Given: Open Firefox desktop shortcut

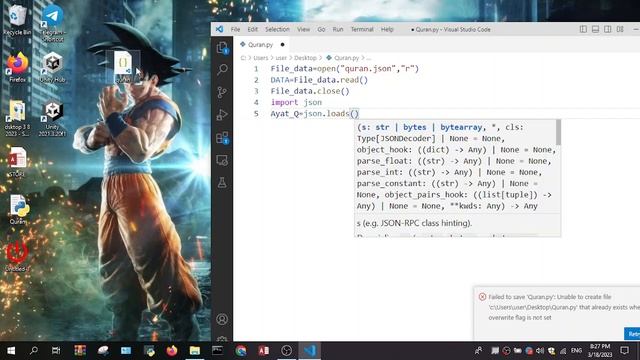Looking at the screenshot, I should coord(17,68).
